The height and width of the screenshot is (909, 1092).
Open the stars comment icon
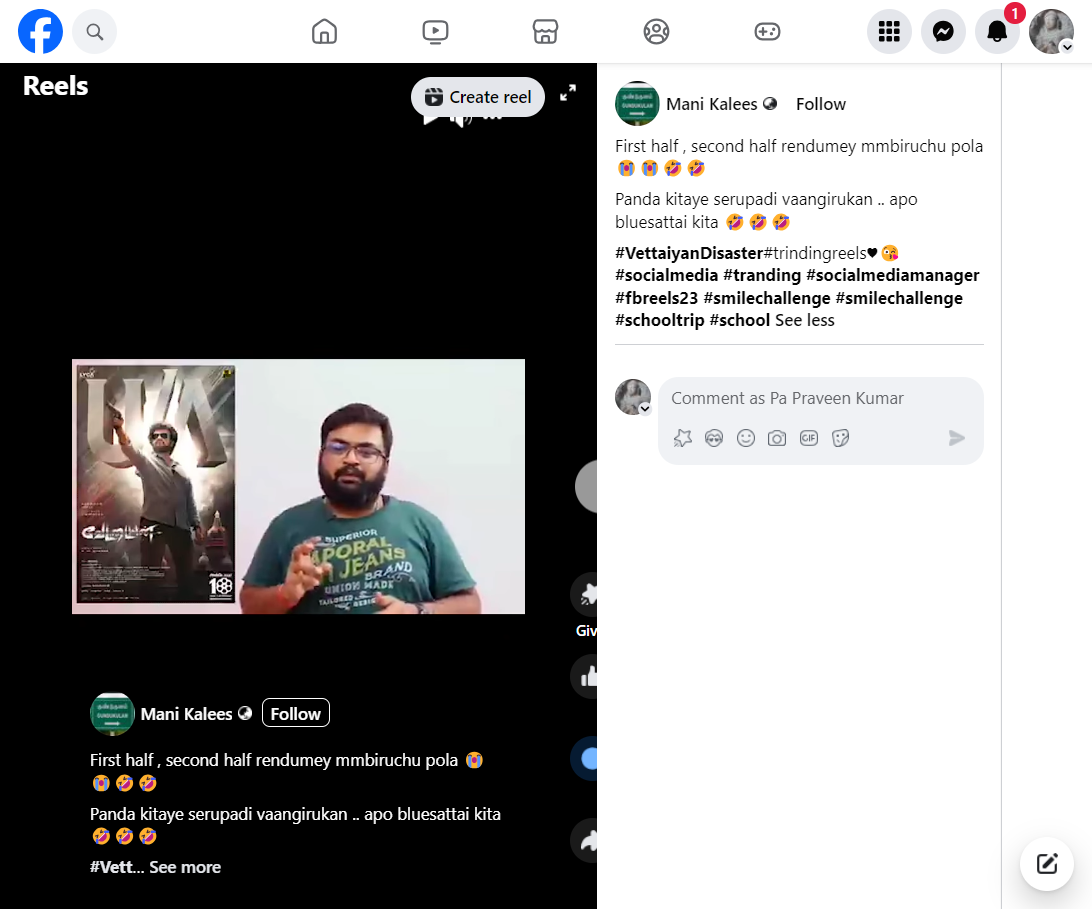point(682,438)
